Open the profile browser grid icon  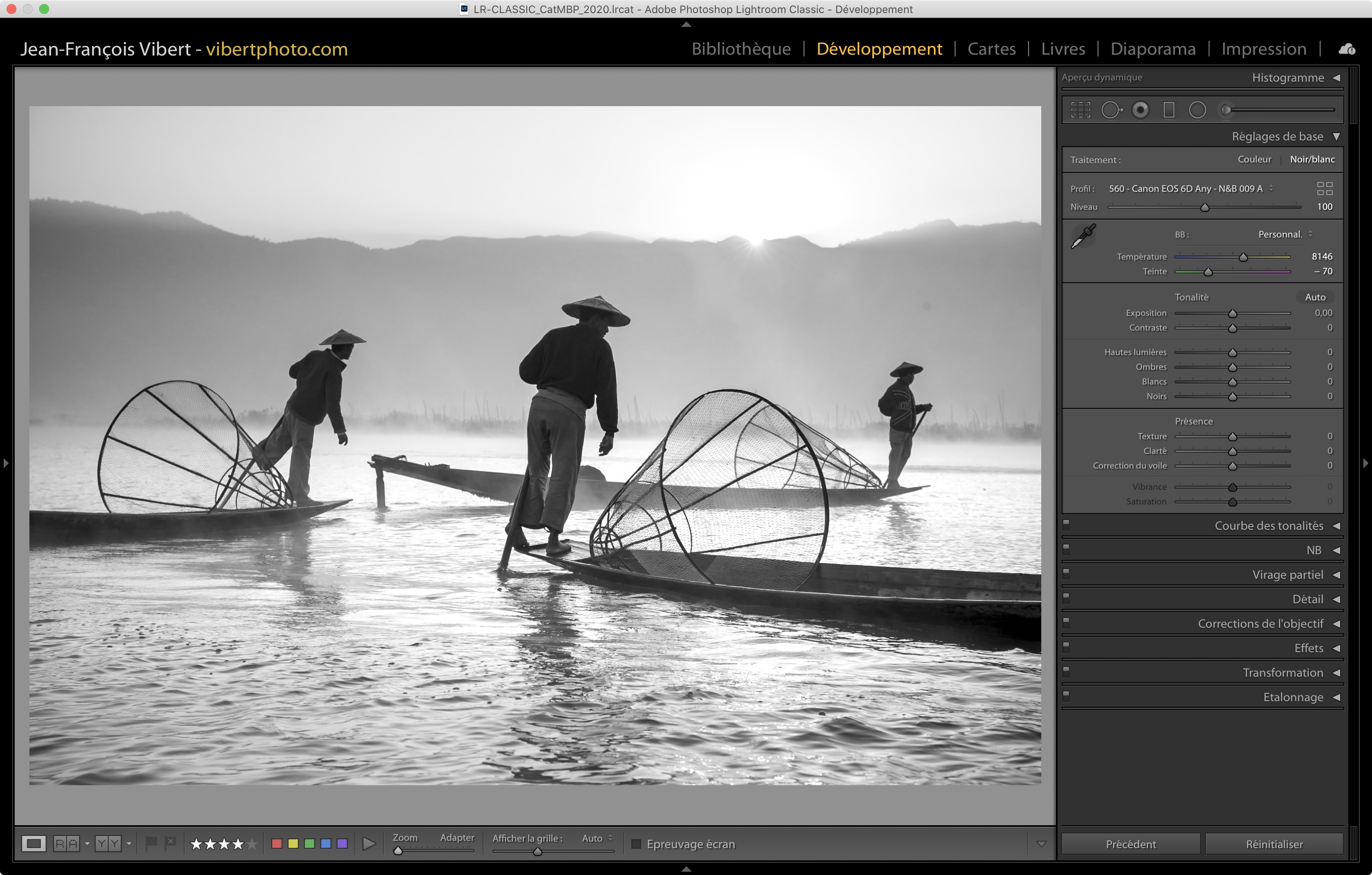tap(1325, 189)
